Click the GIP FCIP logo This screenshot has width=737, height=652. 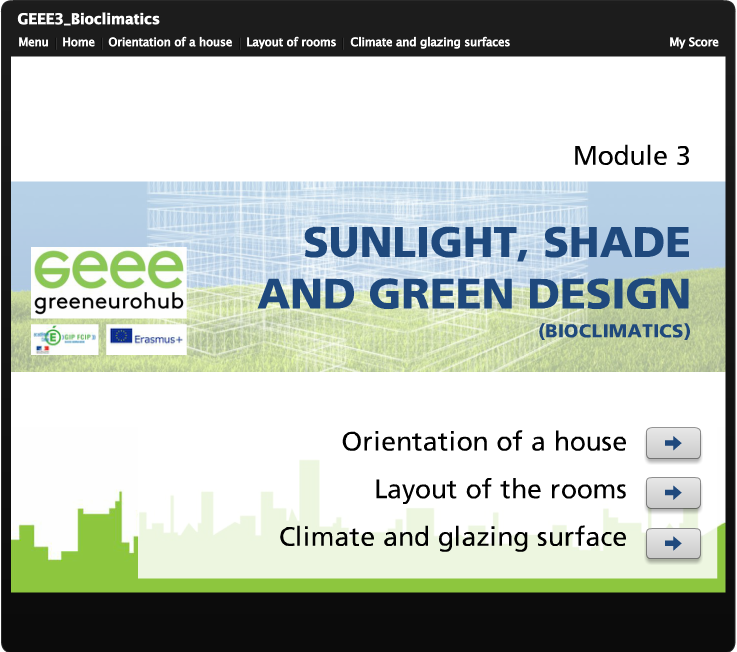(65, 339)
